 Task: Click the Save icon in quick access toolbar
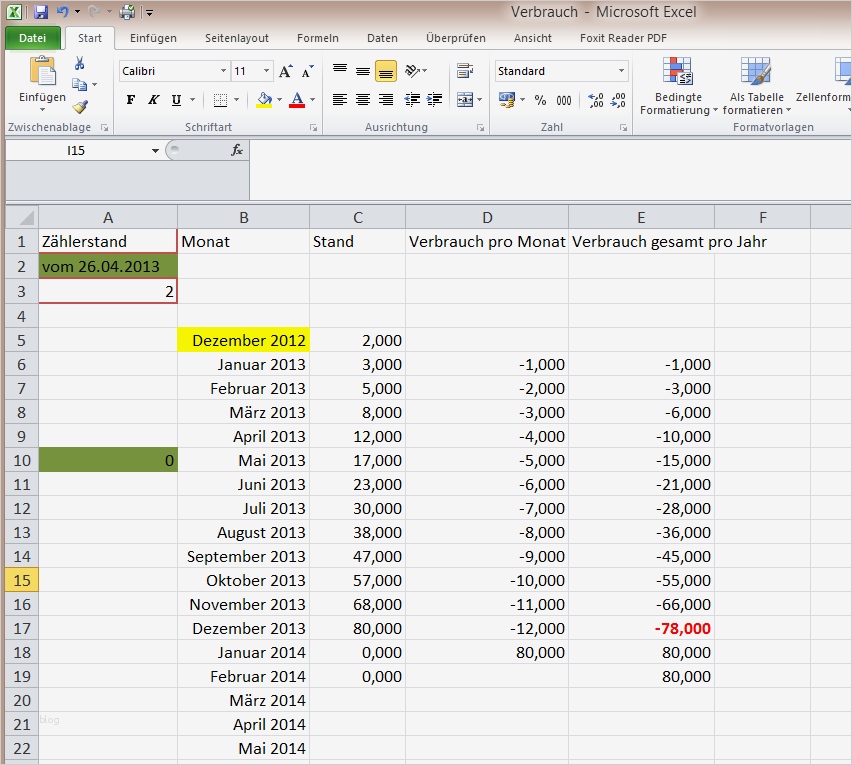click(x=41, y=12)
